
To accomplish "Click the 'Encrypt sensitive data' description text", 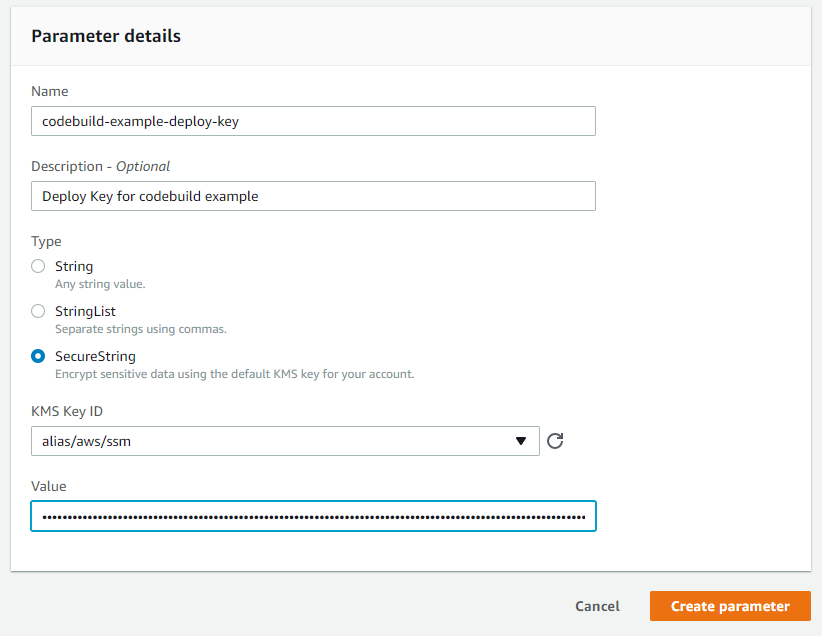I will click(234, 374).
